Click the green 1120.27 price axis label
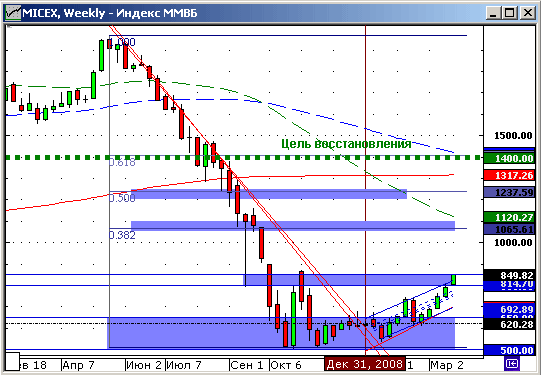541x375 pixels. pos(509,217)
